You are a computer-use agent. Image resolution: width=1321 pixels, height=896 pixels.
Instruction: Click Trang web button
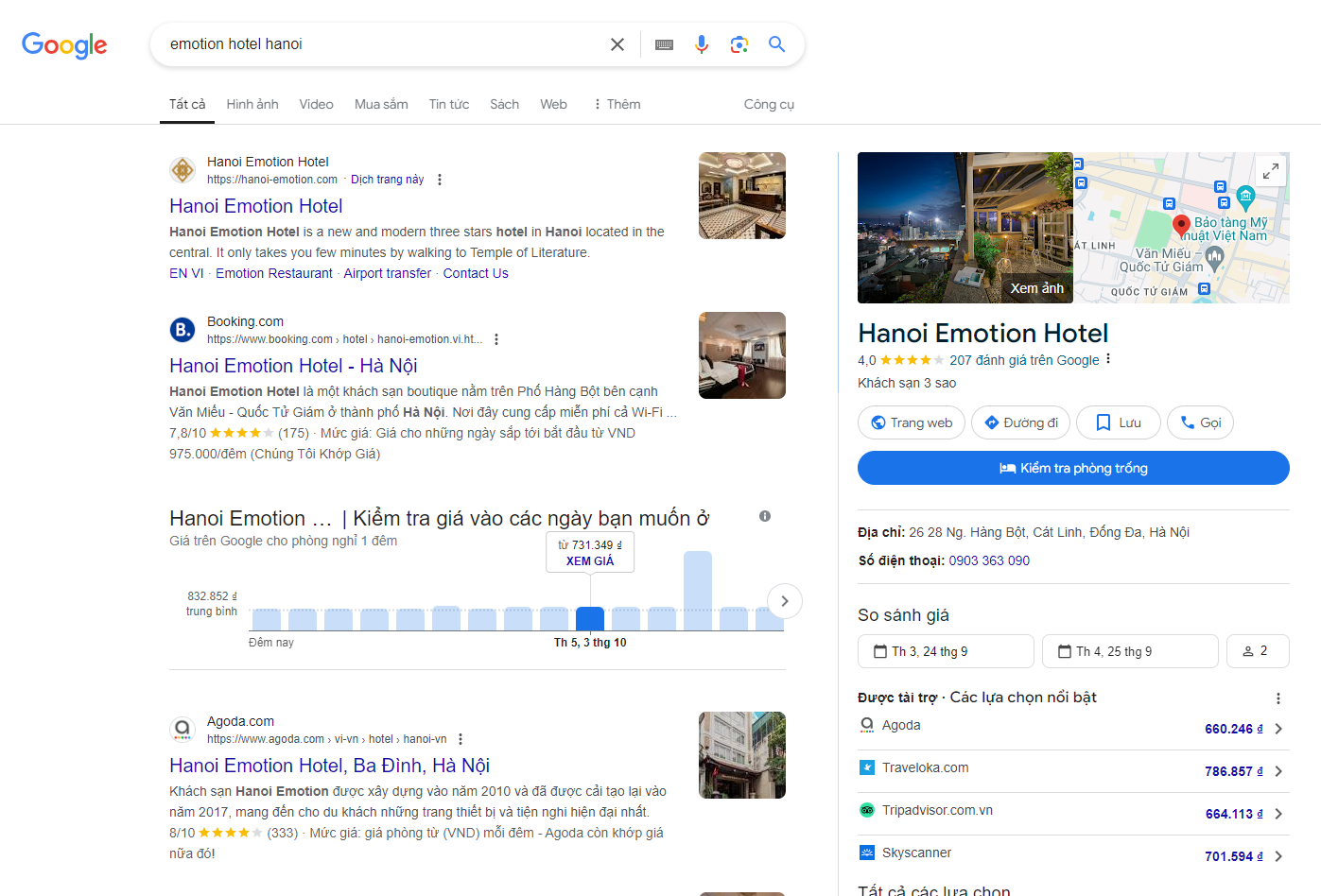912,422
